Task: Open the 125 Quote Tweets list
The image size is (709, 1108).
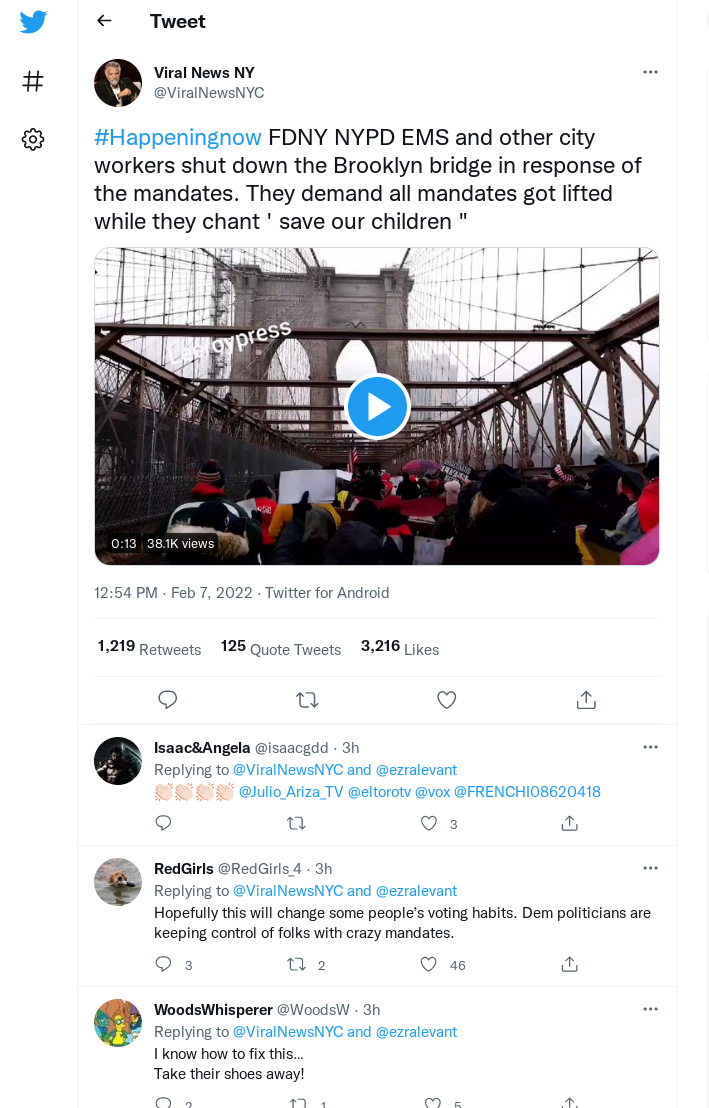Action: coord(281,647)
